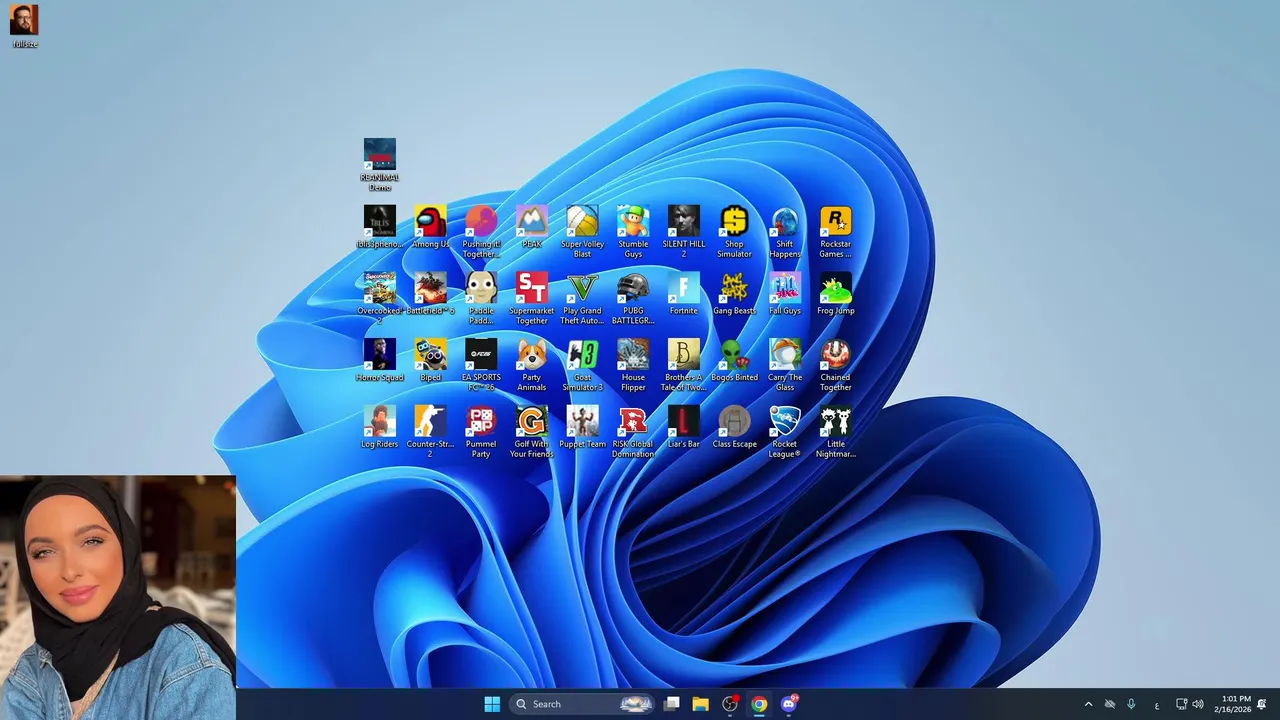The width and height of the screenshot is (1280, 720).
Task: Select the Biped game shortcut
Action: 431,361
